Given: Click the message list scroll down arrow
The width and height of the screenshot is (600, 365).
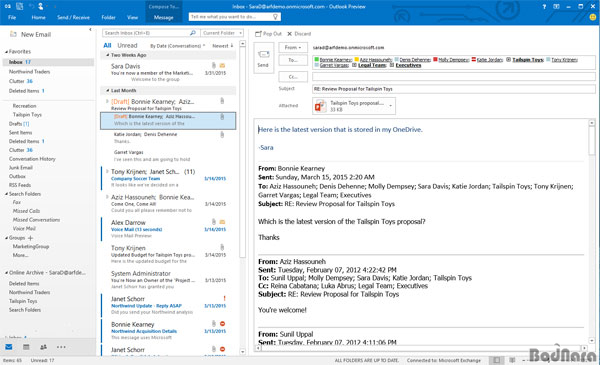Looking at the screenshot, I should (x=242, y=352).
